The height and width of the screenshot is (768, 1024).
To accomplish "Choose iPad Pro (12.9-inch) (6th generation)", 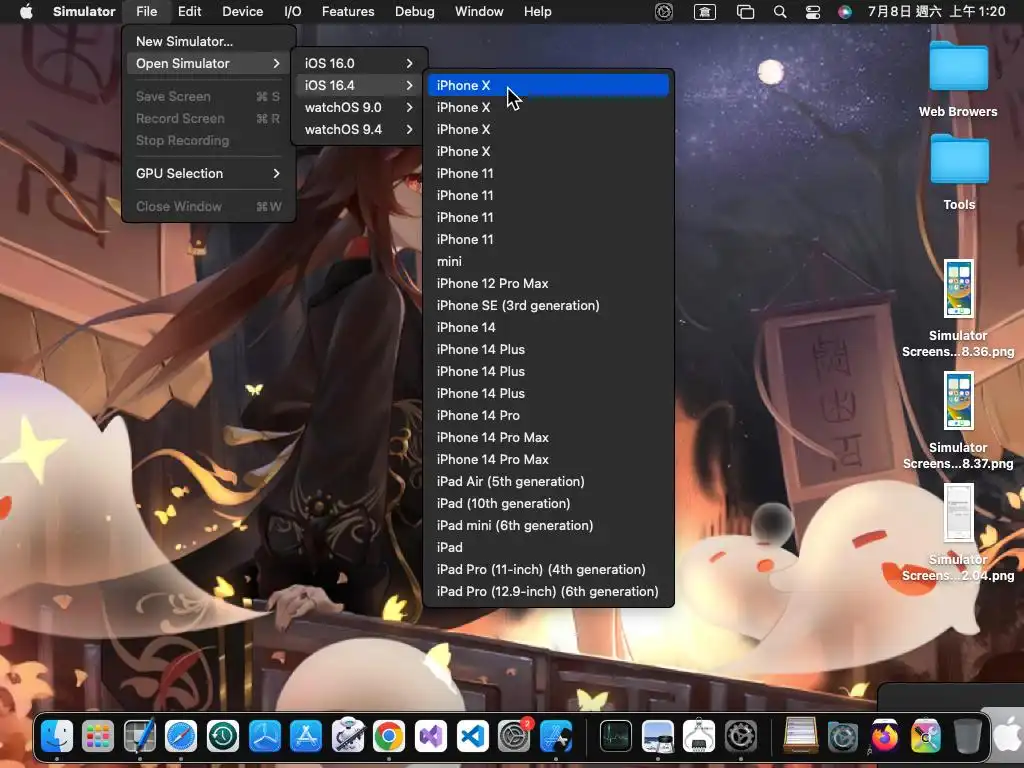I will pyautogui.click(x=549, y=592).
